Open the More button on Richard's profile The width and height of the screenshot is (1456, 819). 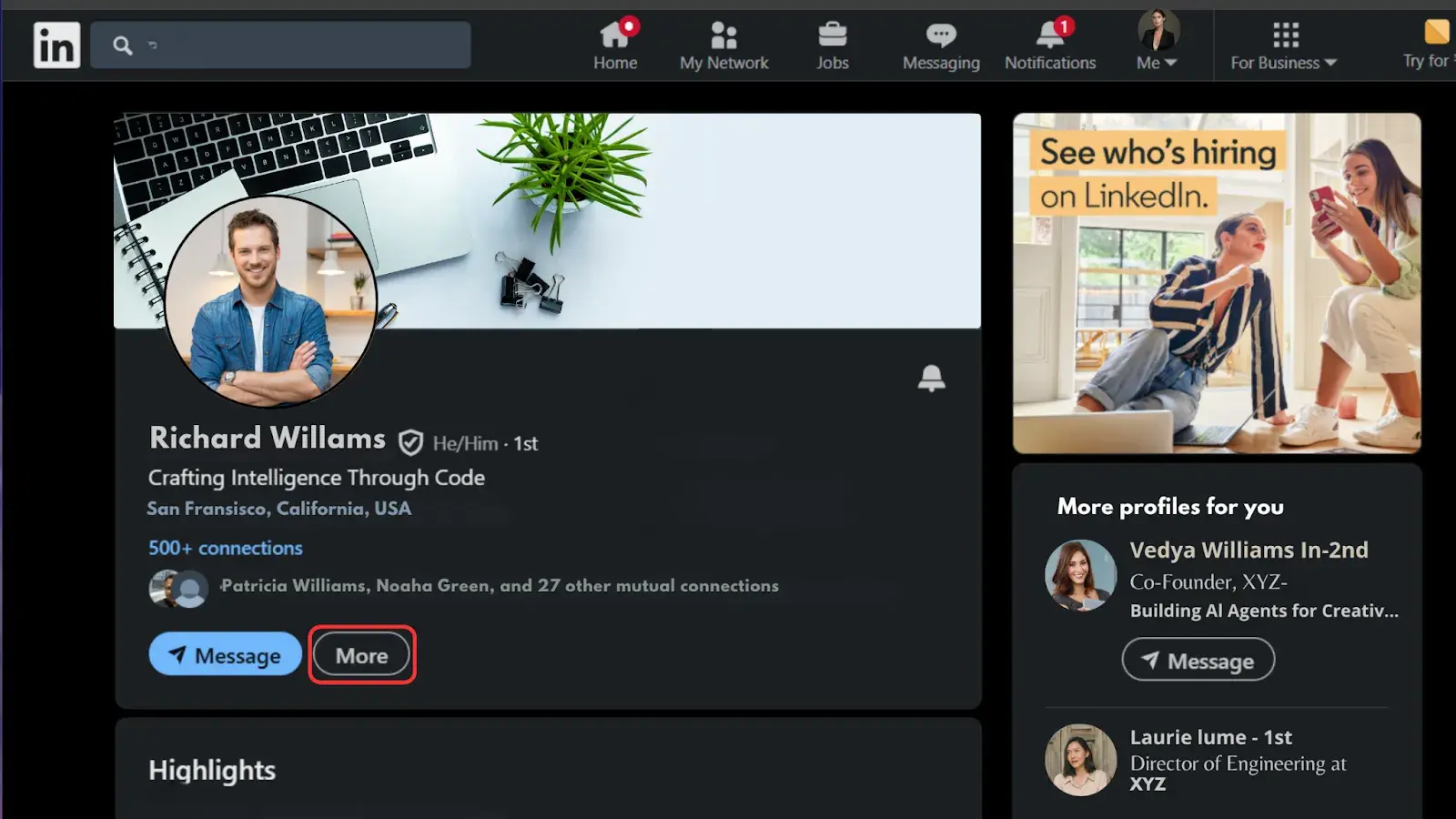[x=361, y=654]
